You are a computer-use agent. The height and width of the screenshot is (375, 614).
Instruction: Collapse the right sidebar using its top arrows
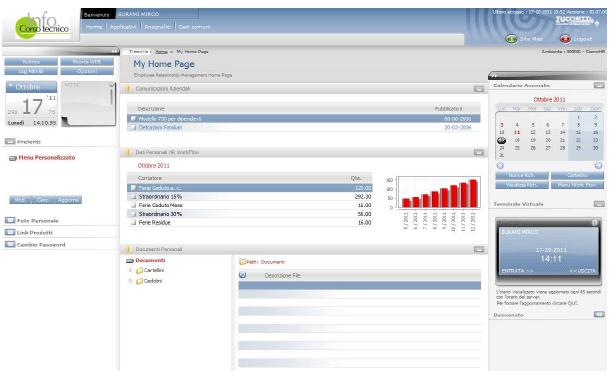[493, 75]
